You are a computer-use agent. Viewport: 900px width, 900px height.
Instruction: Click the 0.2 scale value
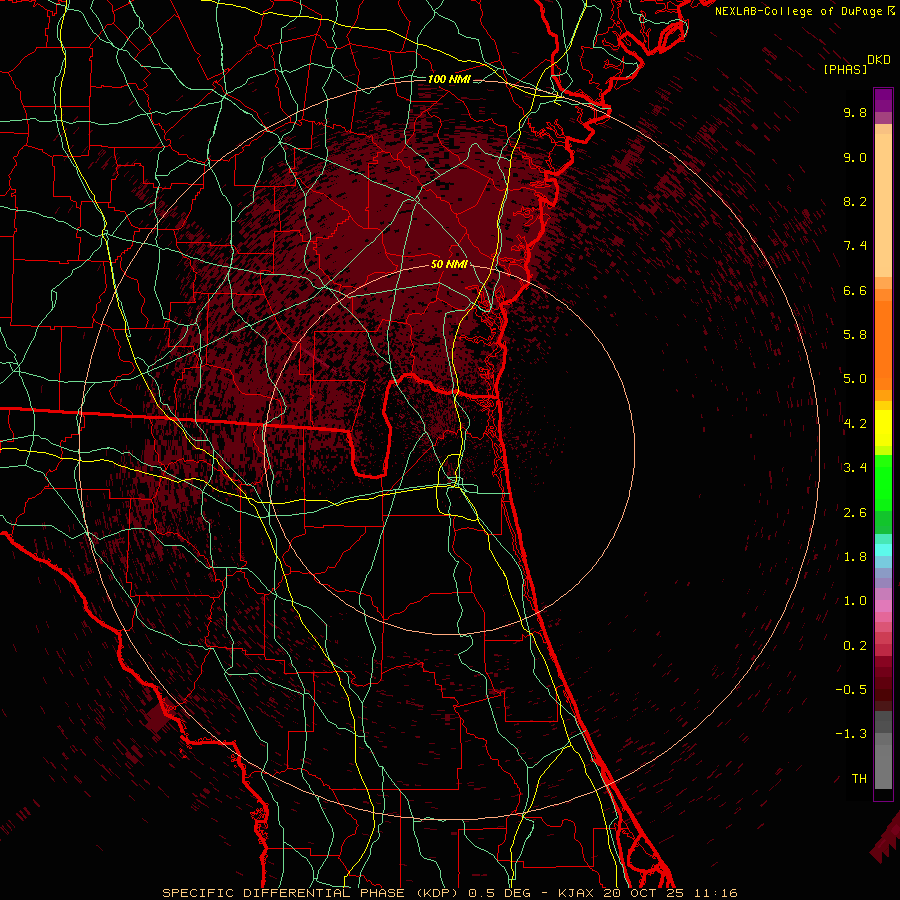coord(855,646)
